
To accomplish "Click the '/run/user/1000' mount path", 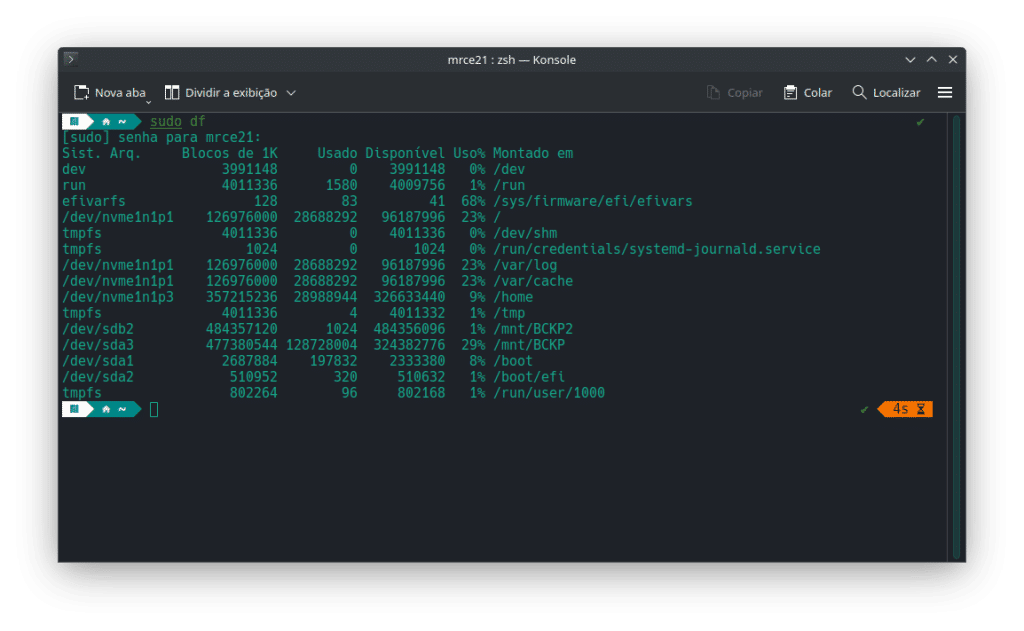I will [549, 393].
